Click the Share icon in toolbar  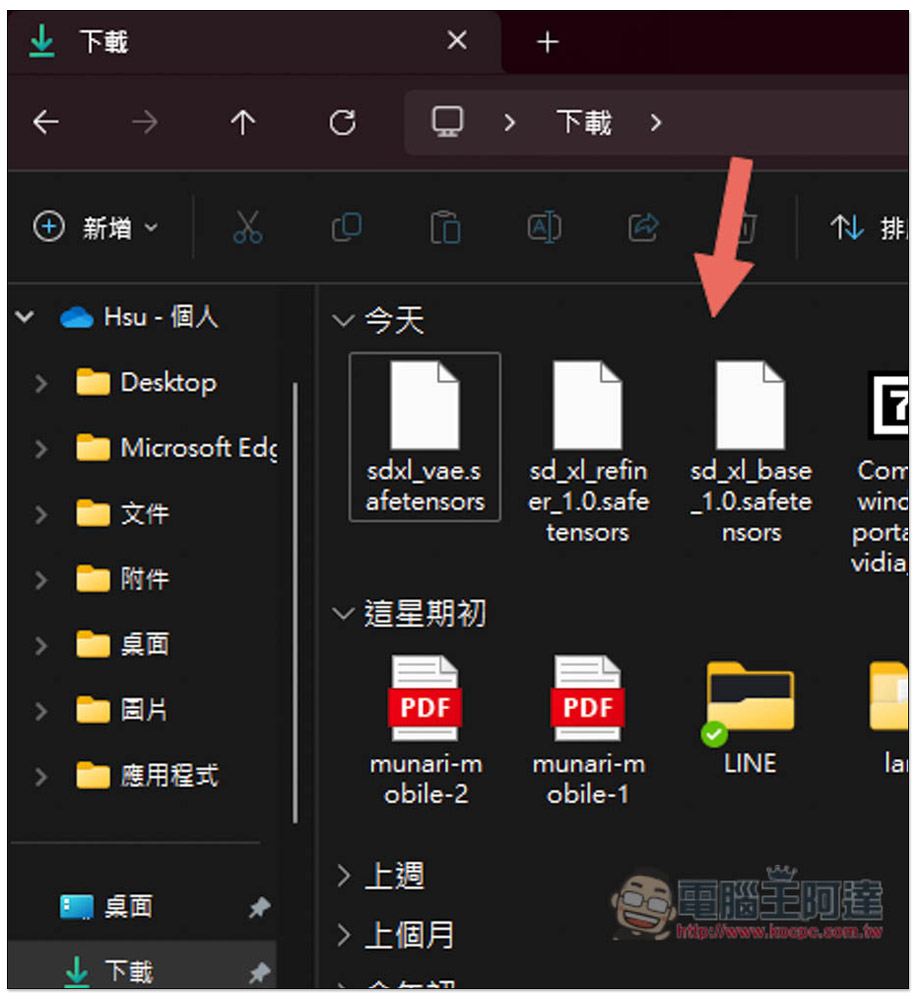click(643, 227)
